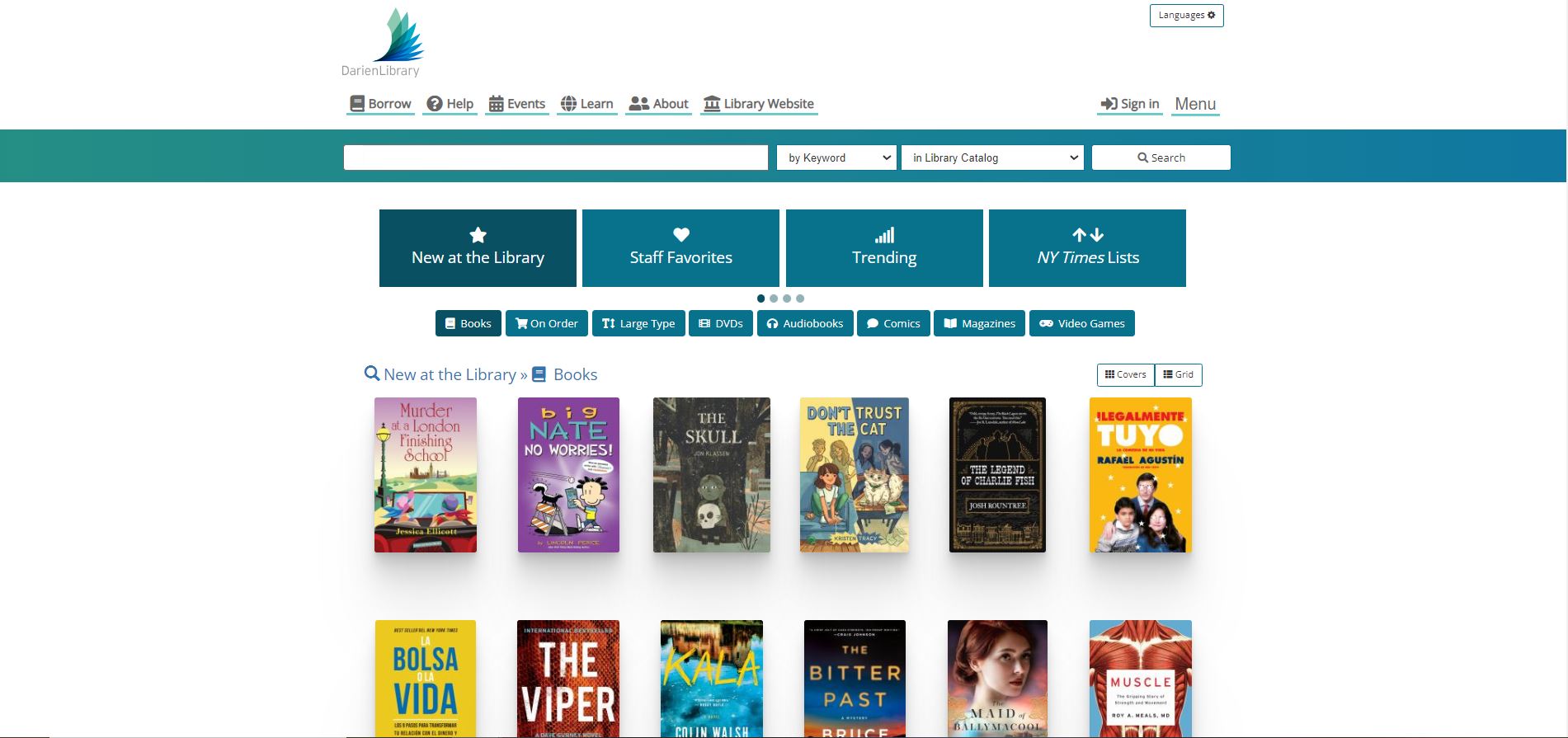Open the Help menu
This screenshot has width=1568, height=738.
click(x=450, y=104)
